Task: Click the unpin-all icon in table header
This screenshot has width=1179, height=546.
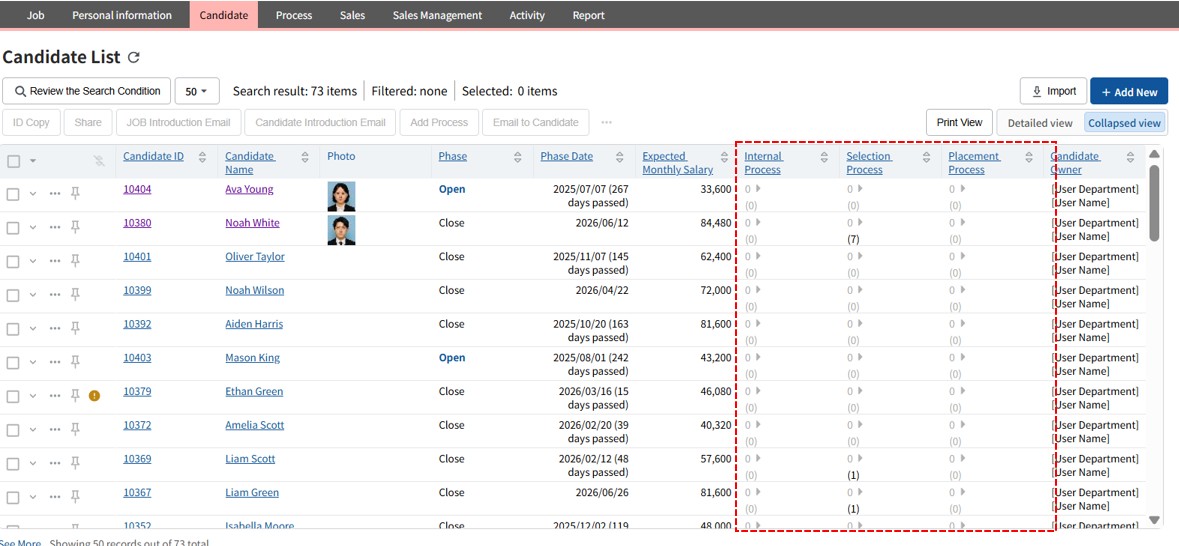Action: pyautogui.click(x=98, y=160)
